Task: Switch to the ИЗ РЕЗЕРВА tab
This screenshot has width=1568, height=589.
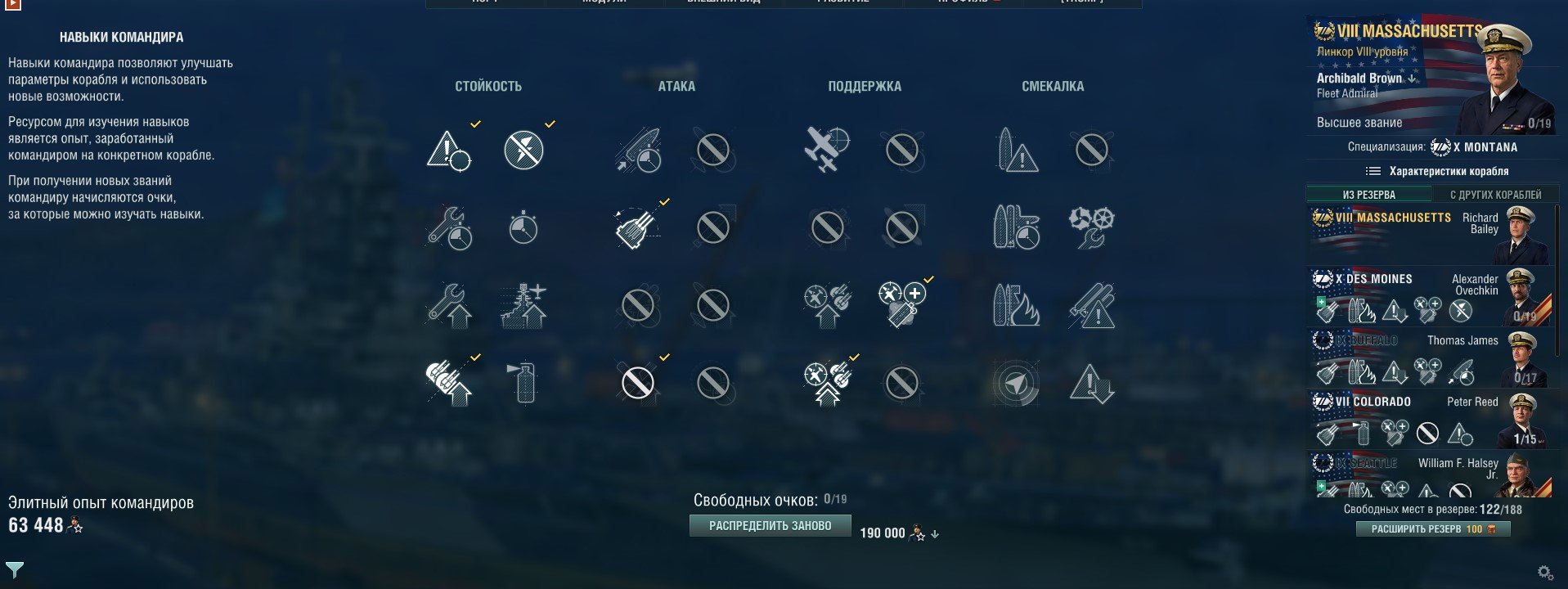Action: pyautogui.click(x=1369, y=195)
